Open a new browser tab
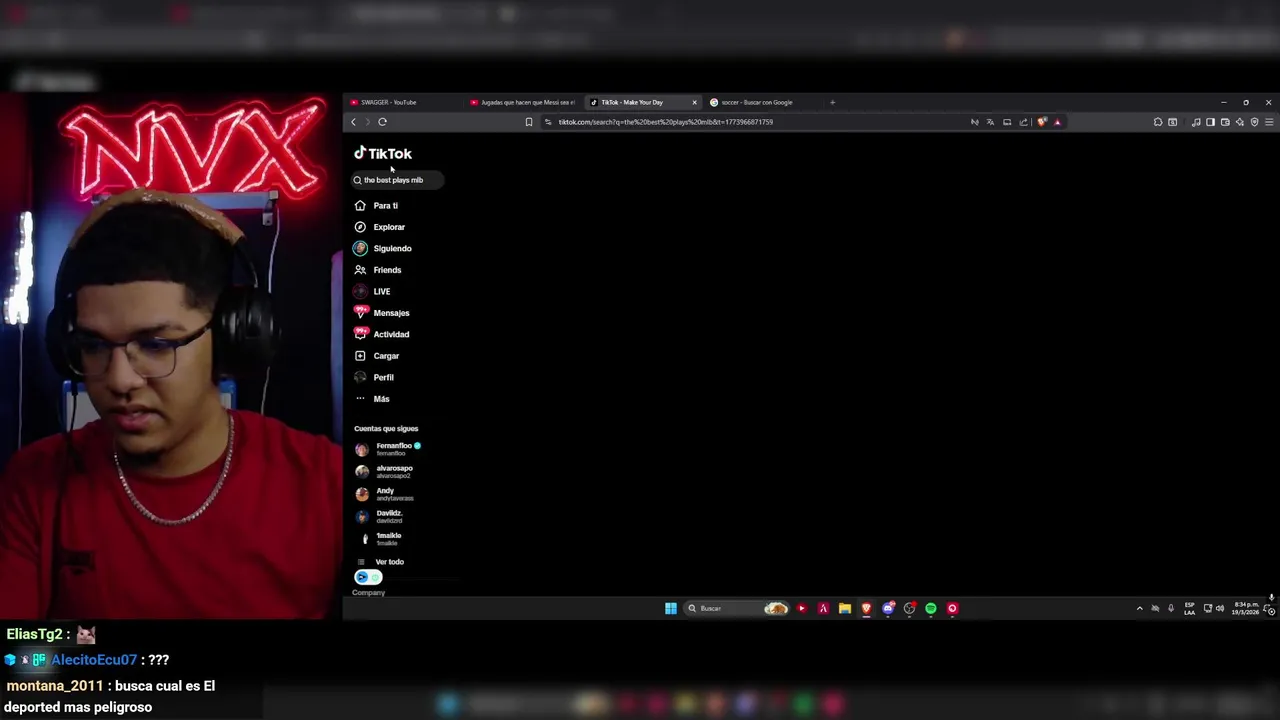Screen dimensions: 1280x720 [x=832, y=102]
